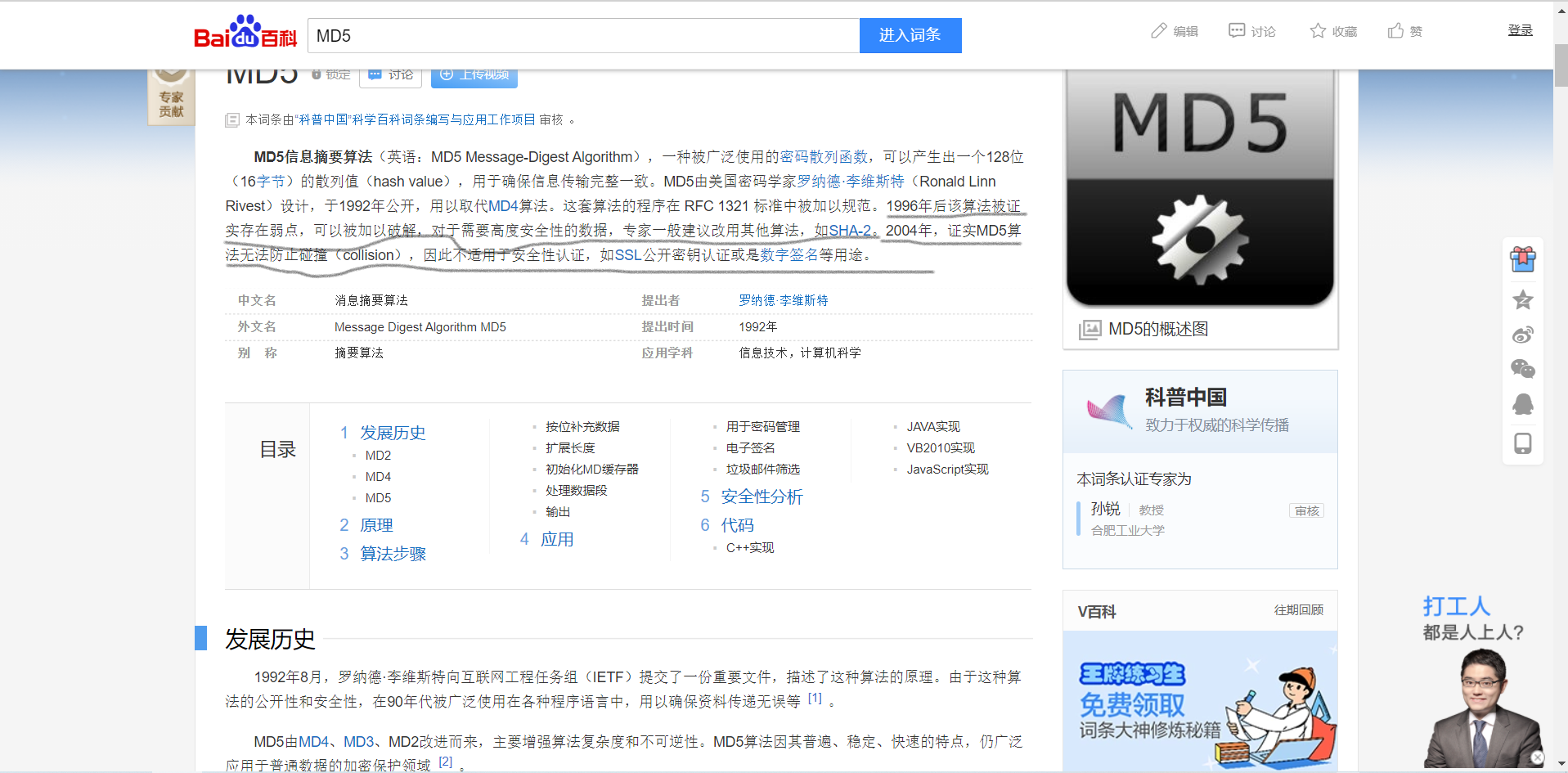Go to JAVA实现 in contents
The image size is (1568, 773).
pos(933,427)
